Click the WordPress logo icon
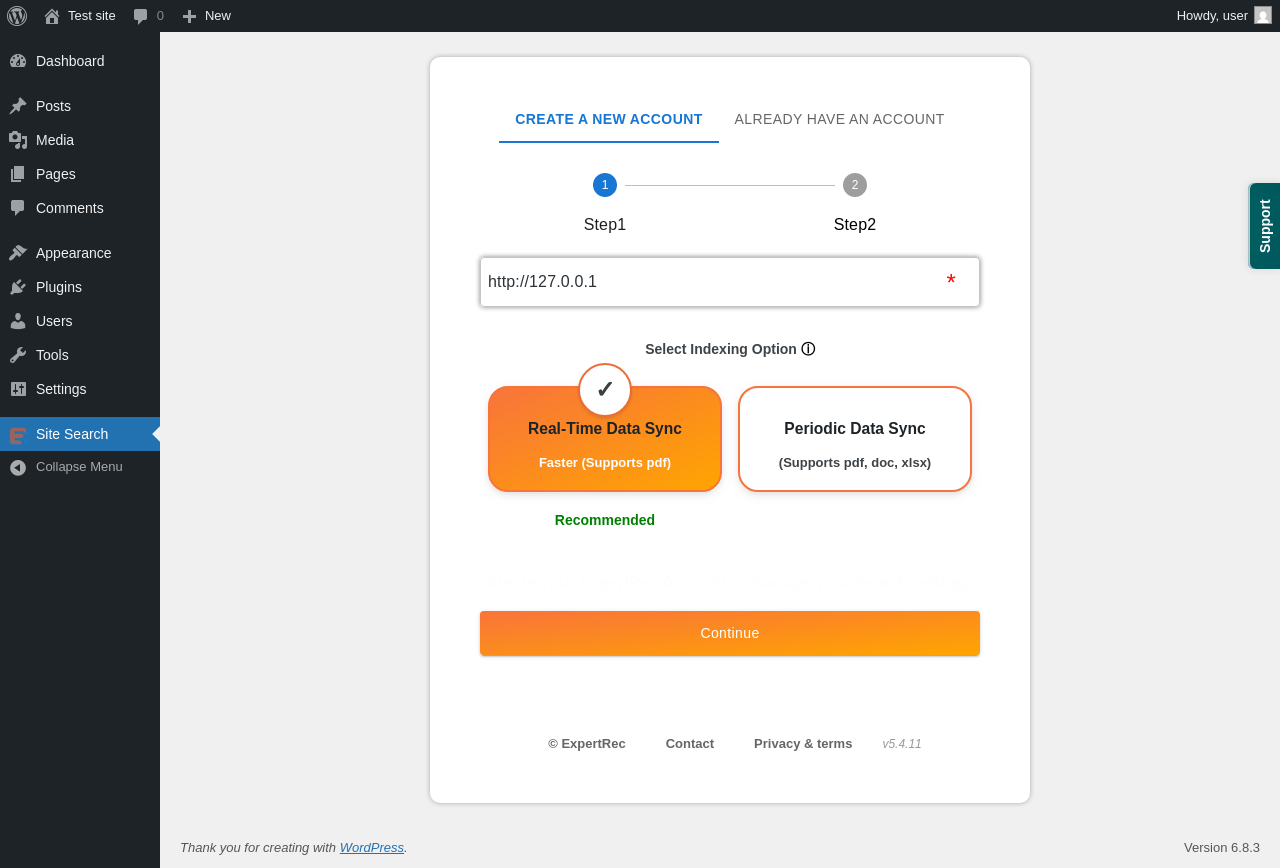This screenshot has height=868, width=1280. click(17, 16)
